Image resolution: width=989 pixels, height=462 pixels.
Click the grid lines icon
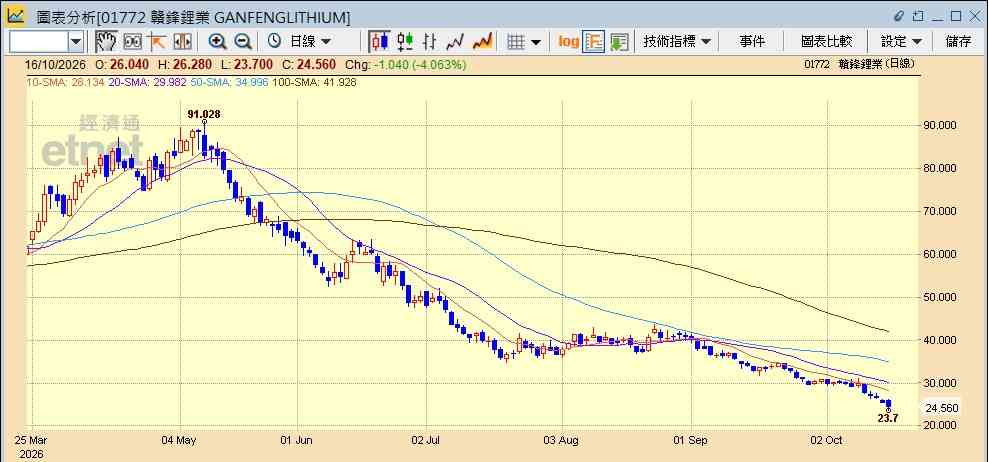tap(516, 42)
